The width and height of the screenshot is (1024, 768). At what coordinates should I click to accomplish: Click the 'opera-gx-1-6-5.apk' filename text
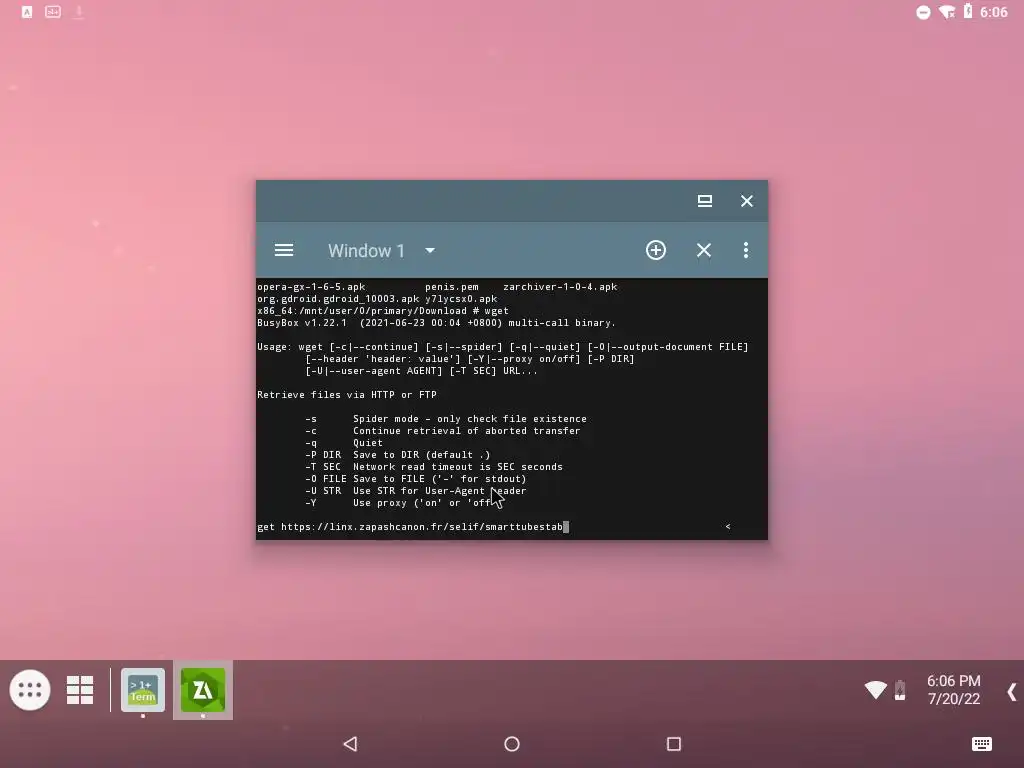click(311, 287)
